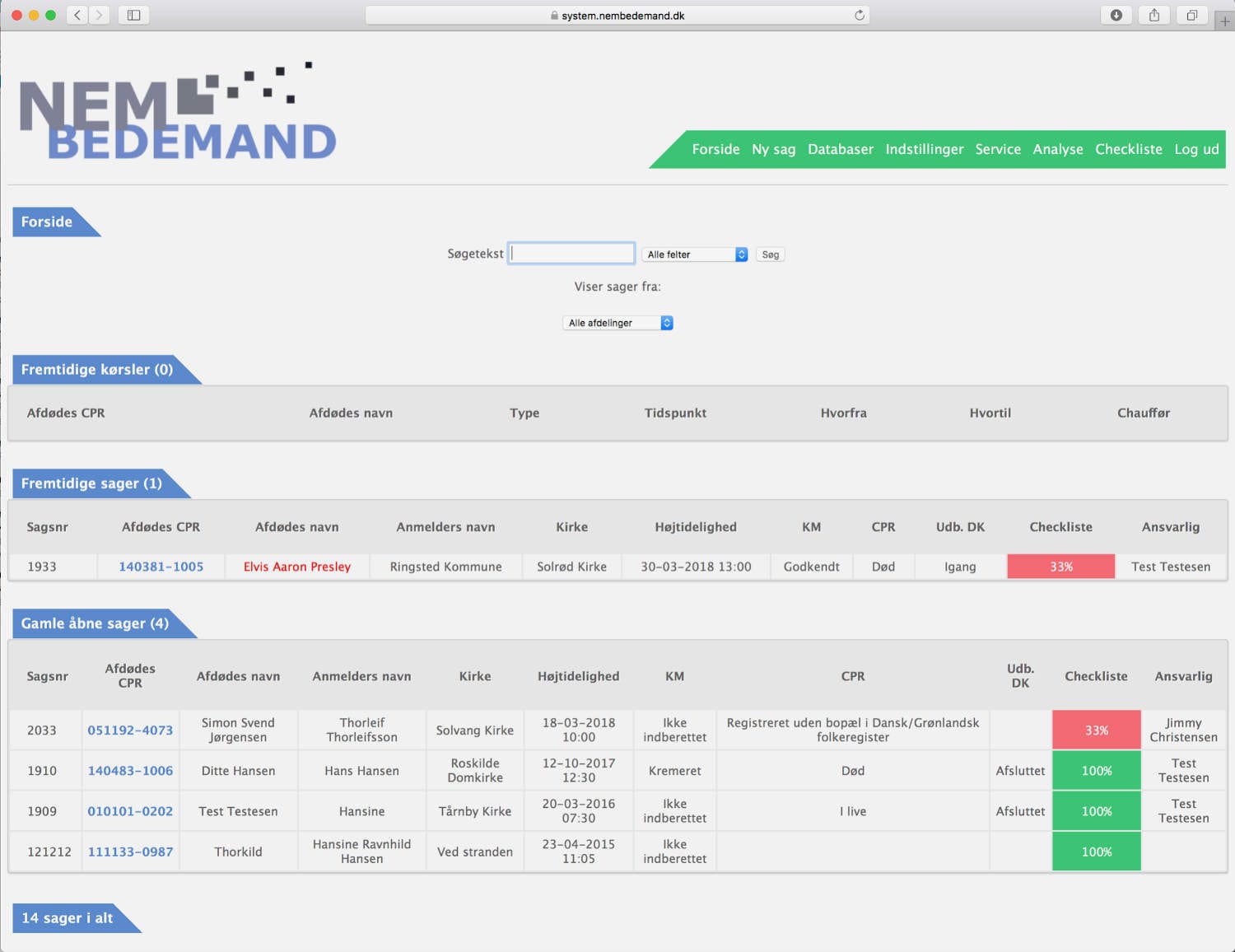
Task: Show all tabs overview icon
Action: 1191,15
